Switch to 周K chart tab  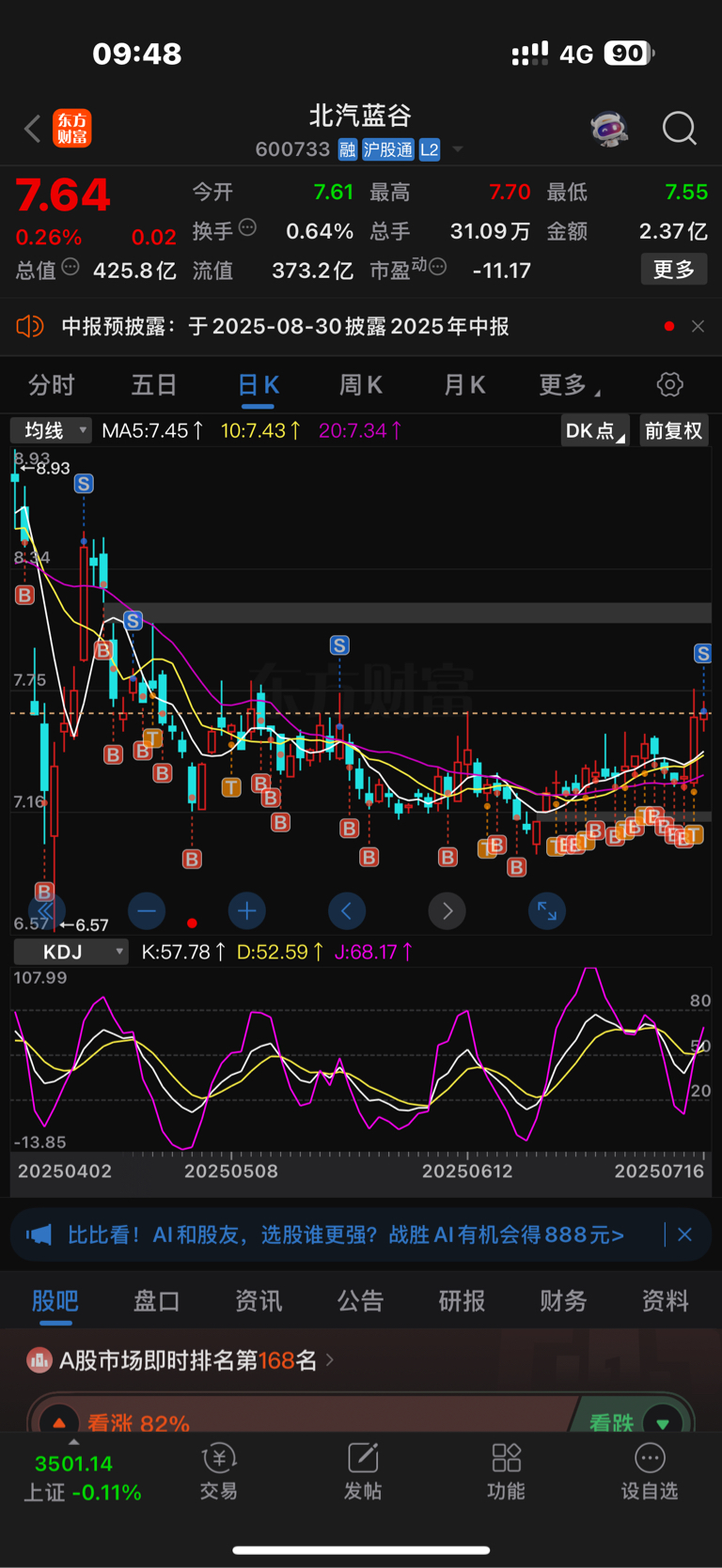click(x=360, y=385)
